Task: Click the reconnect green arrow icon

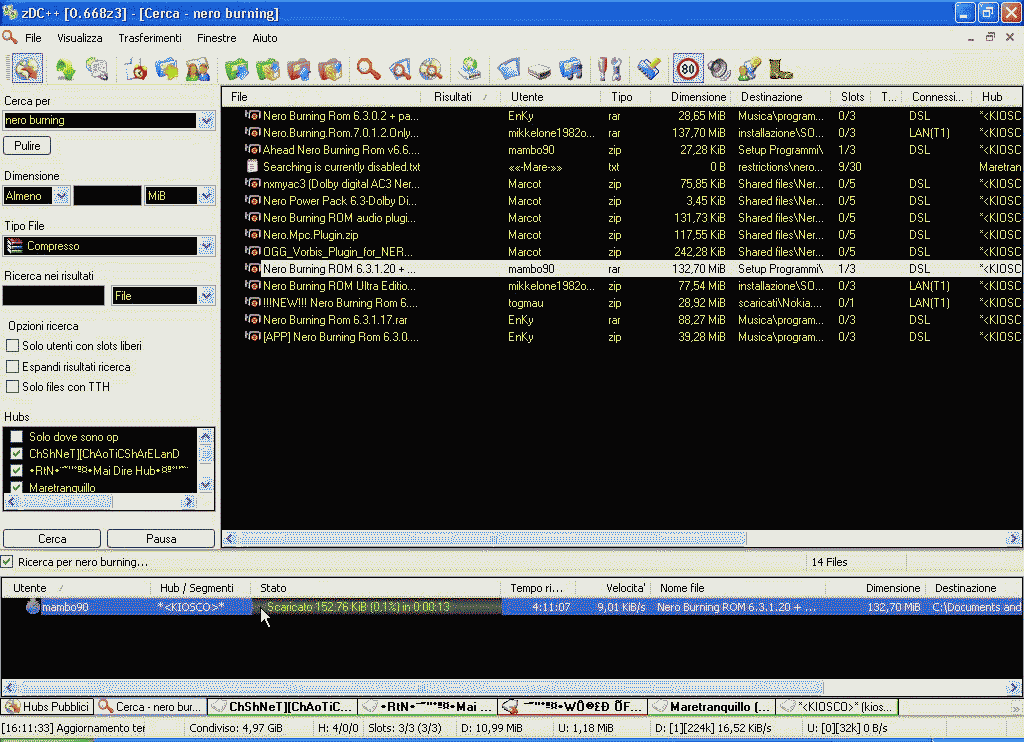Action: [x=66, y=69]
